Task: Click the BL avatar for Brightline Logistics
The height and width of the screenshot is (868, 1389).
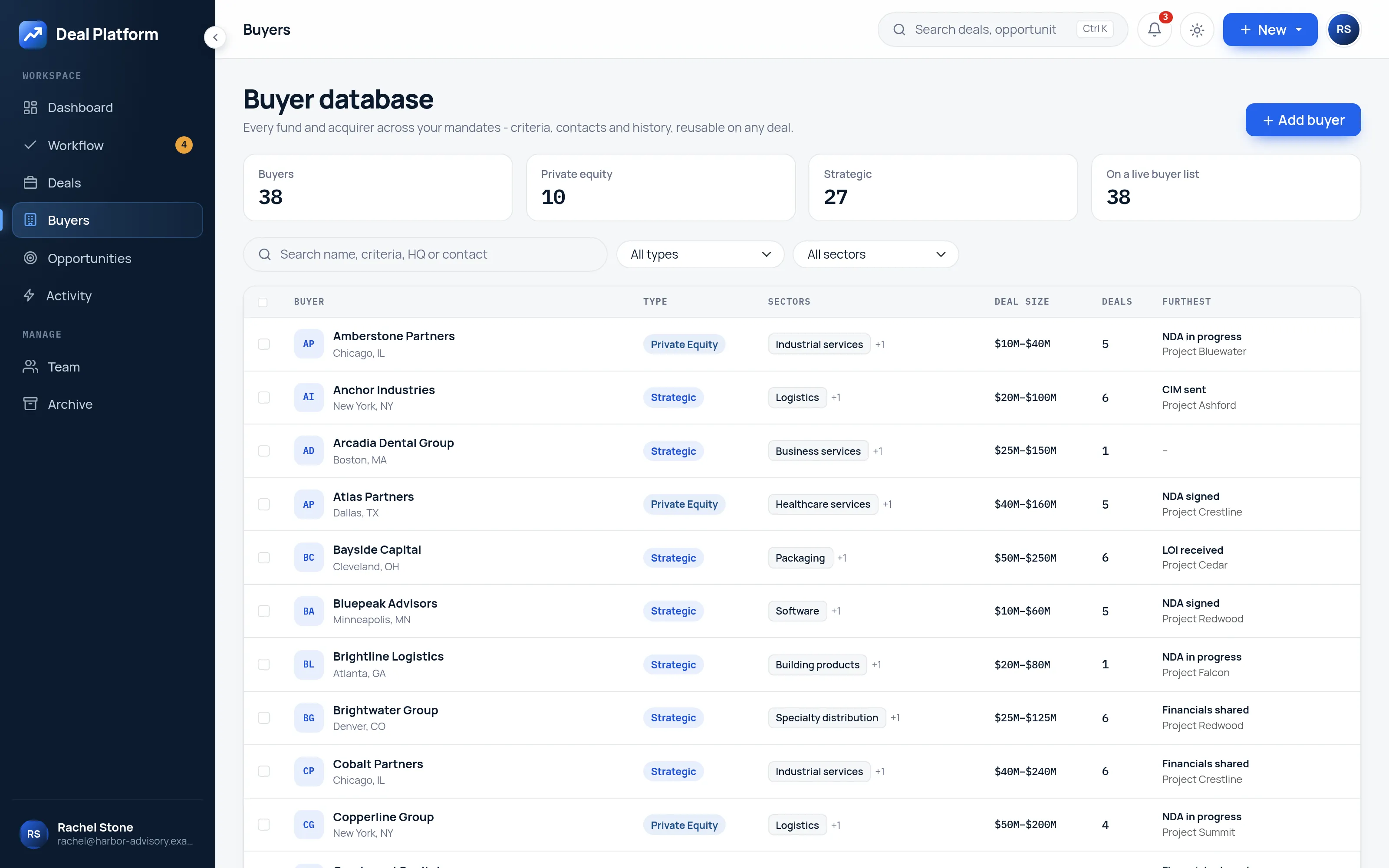Action: tap(309, 664)
